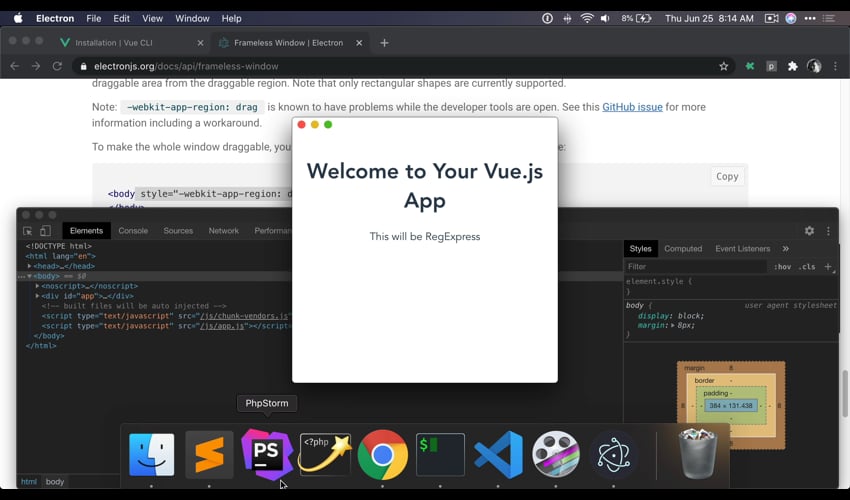This screenshot has height=500, width=850.
Task: Select the DevTools Elements tab
Action: (x=86, y=230)
